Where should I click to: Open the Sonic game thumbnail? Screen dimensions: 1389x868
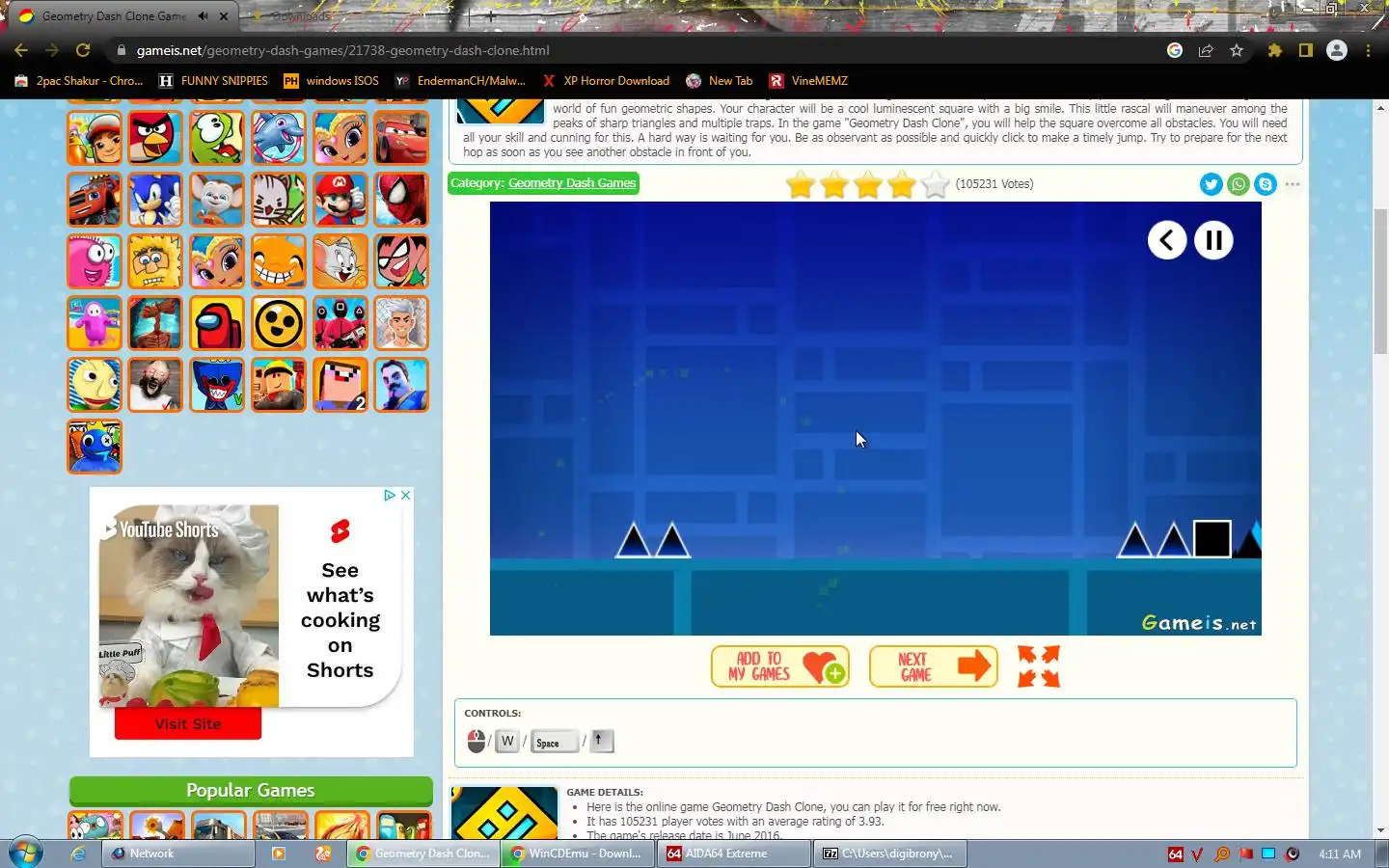tap(155, 200)
